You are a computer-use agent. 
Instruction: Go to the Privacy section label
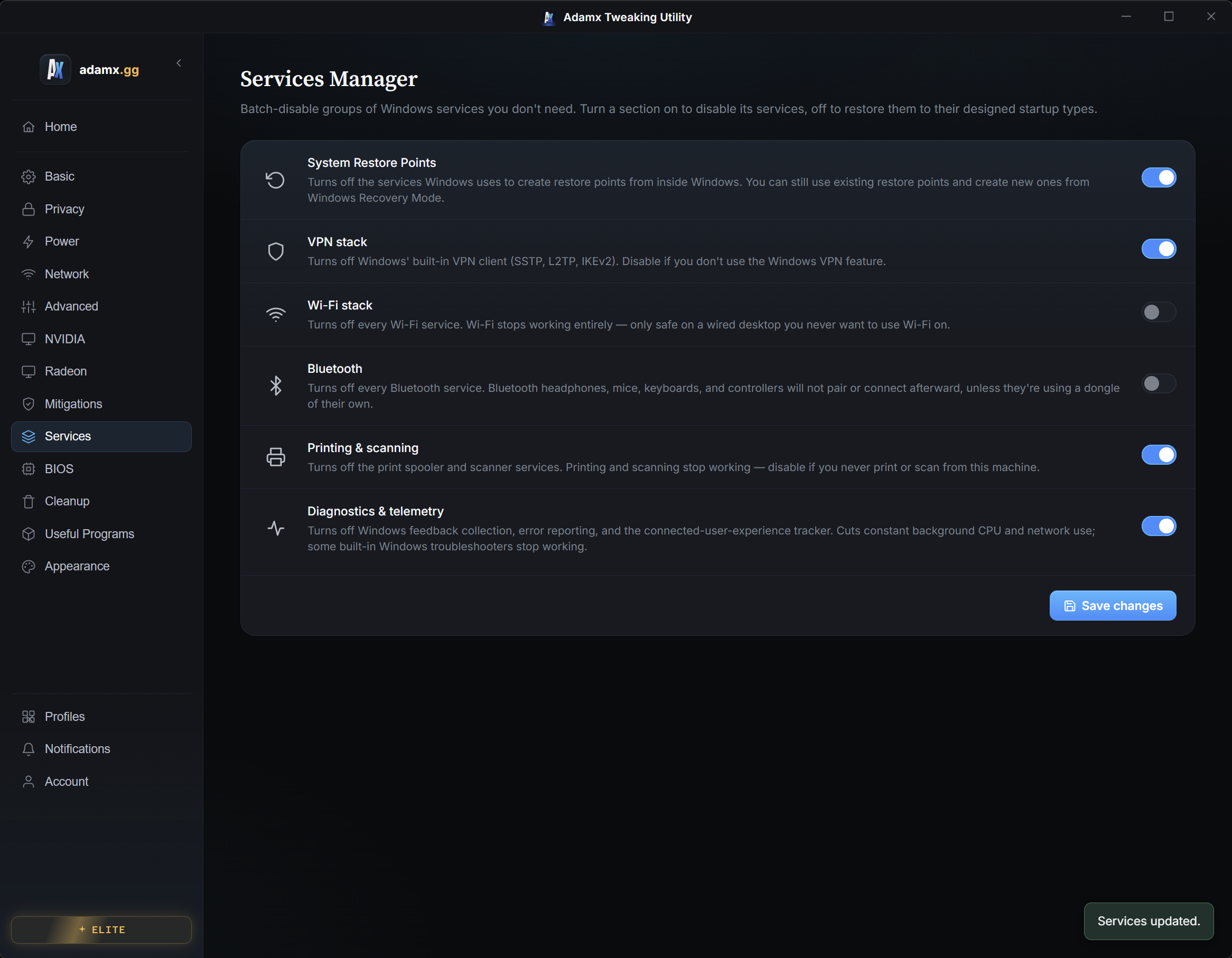[64, 209]
